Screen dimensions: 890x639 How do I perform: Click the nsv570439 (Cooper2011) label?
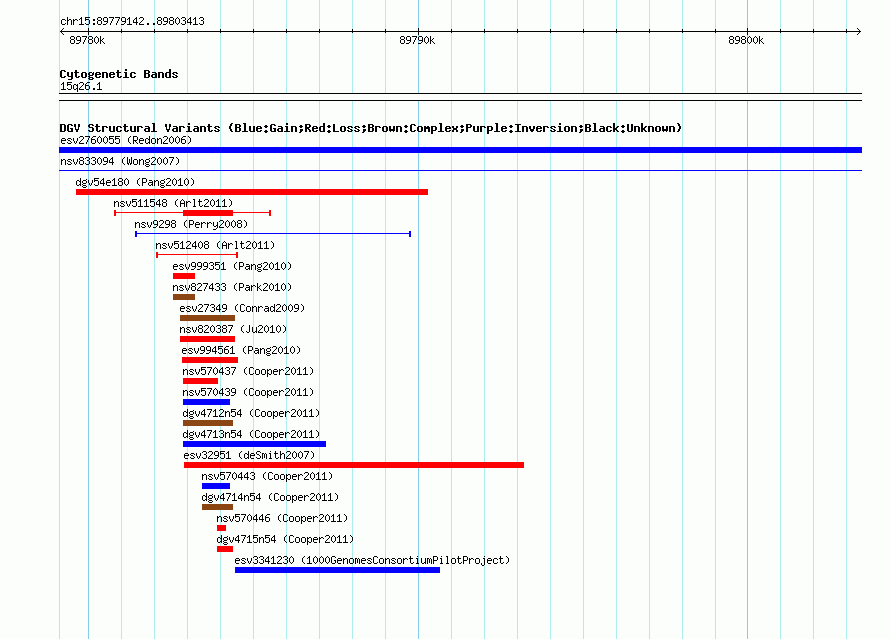pos(248,392)
